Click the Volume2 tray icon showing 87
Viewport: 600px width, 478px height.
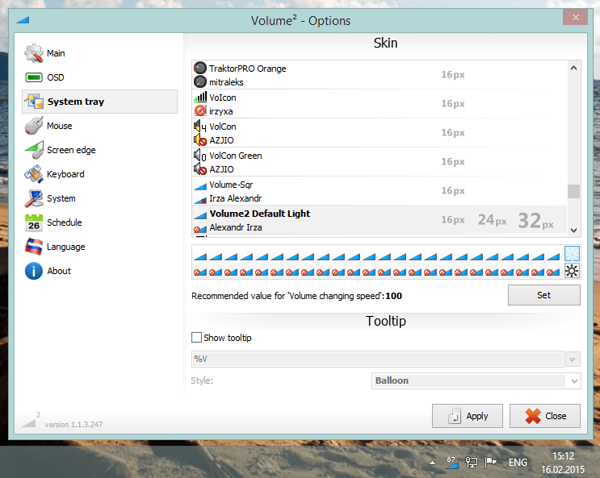tap(452, 462)
